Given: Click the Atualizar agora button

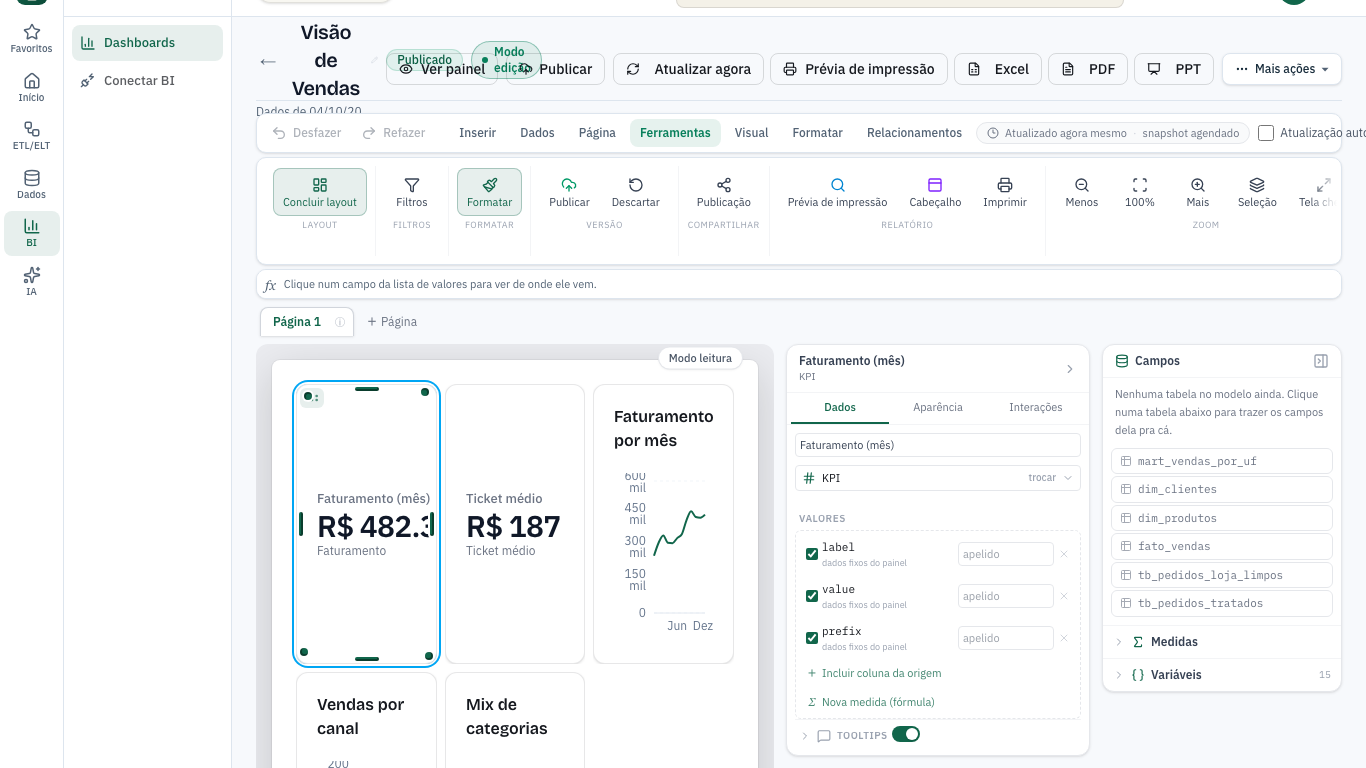Looking at the screenshot, I should (689, 69).
